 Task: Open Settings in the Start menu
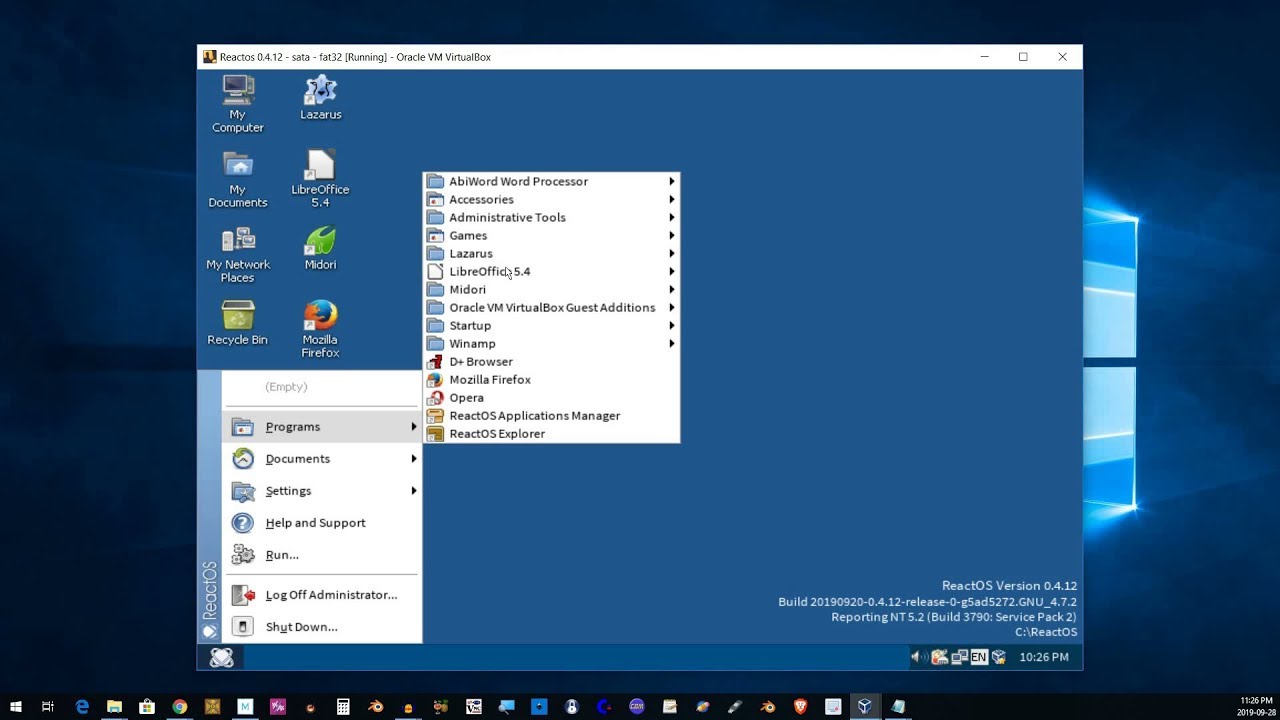322,491
